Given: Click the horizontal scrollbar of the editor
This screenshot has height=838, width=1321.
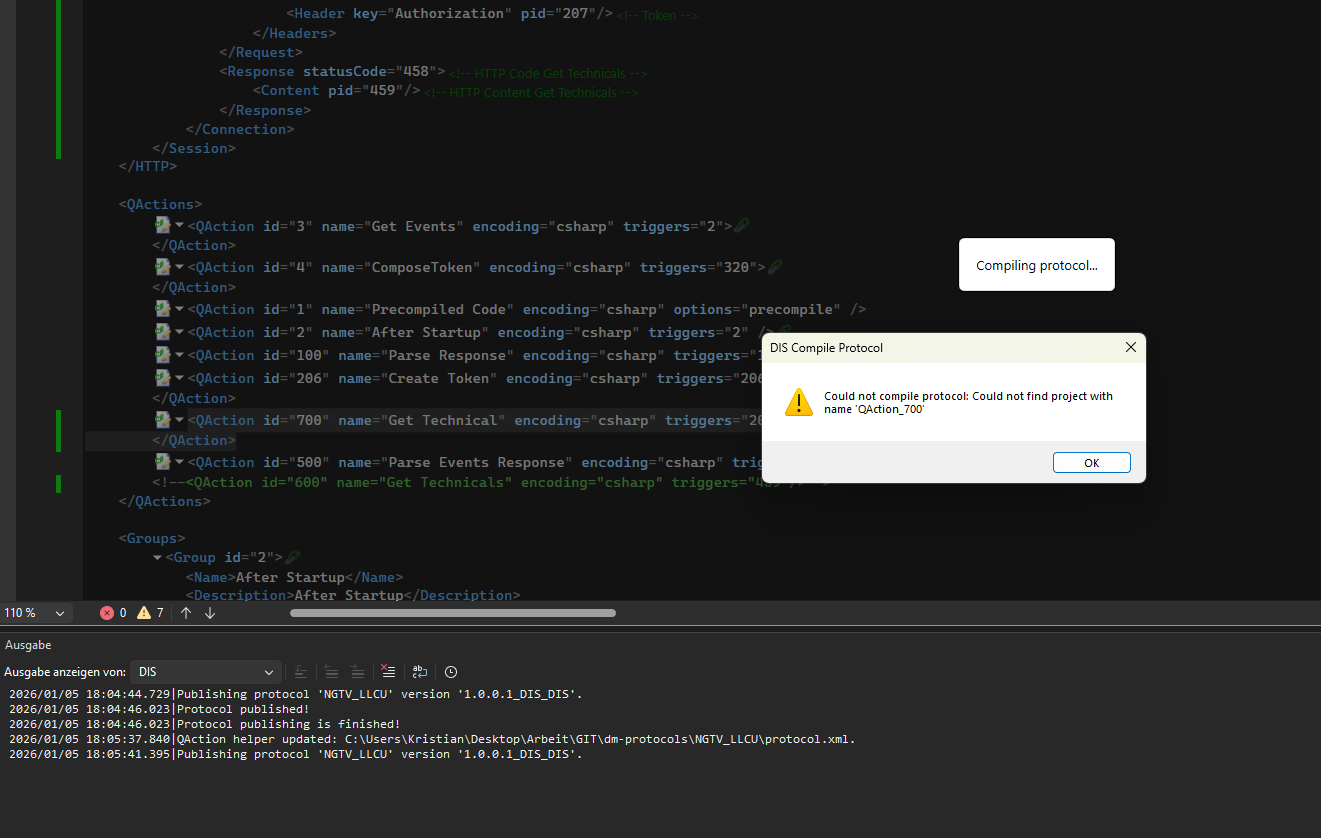Looking at the screenshot, I should pos(452,613).
